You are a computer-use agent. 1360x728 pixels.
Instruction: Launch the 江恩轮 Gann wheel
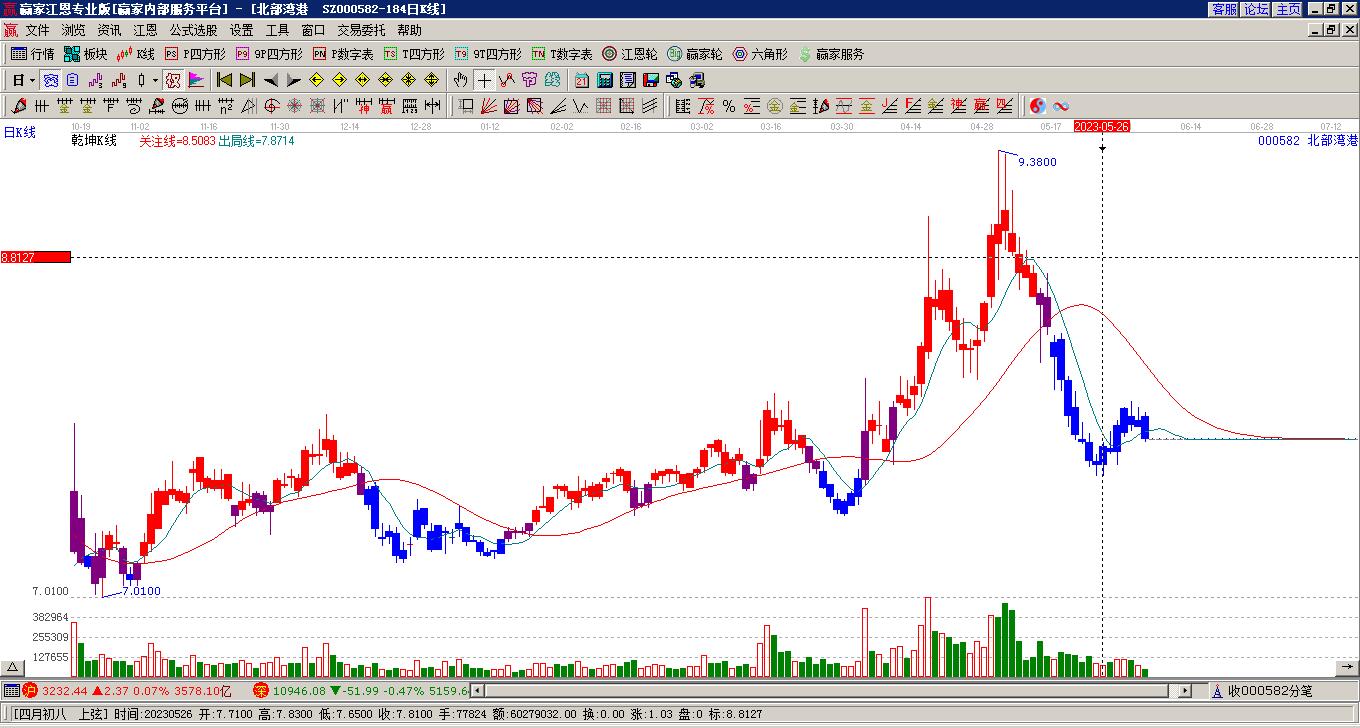[630, 54]
